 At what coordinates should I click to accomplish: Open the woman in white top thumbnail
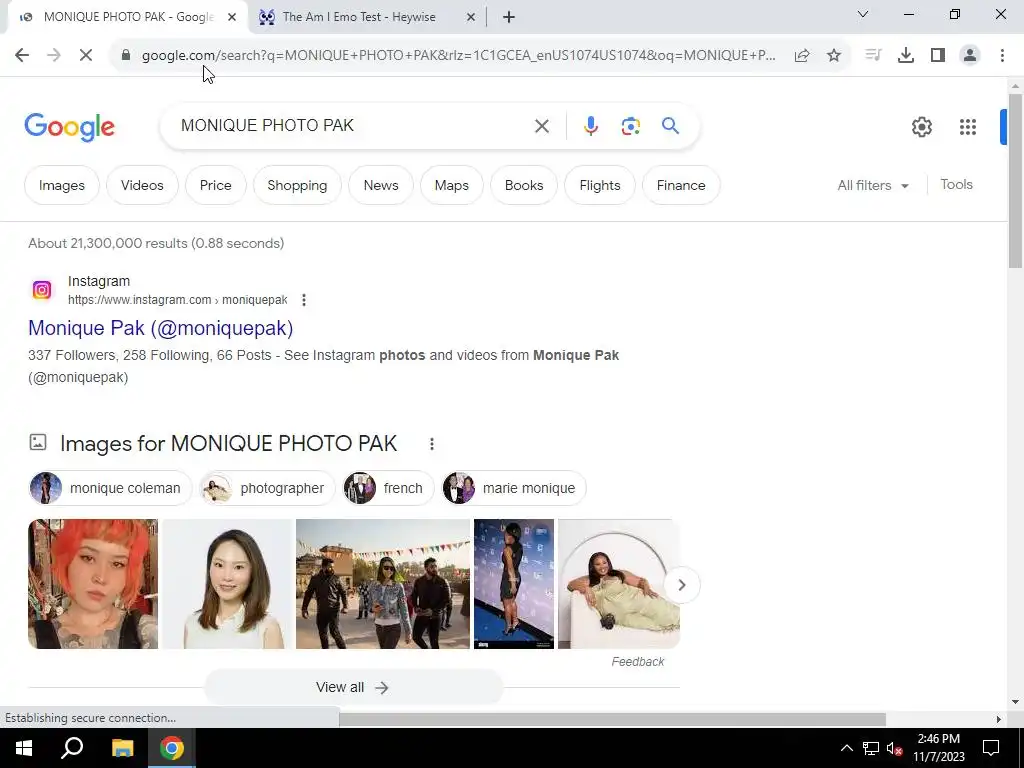point(227,584)
